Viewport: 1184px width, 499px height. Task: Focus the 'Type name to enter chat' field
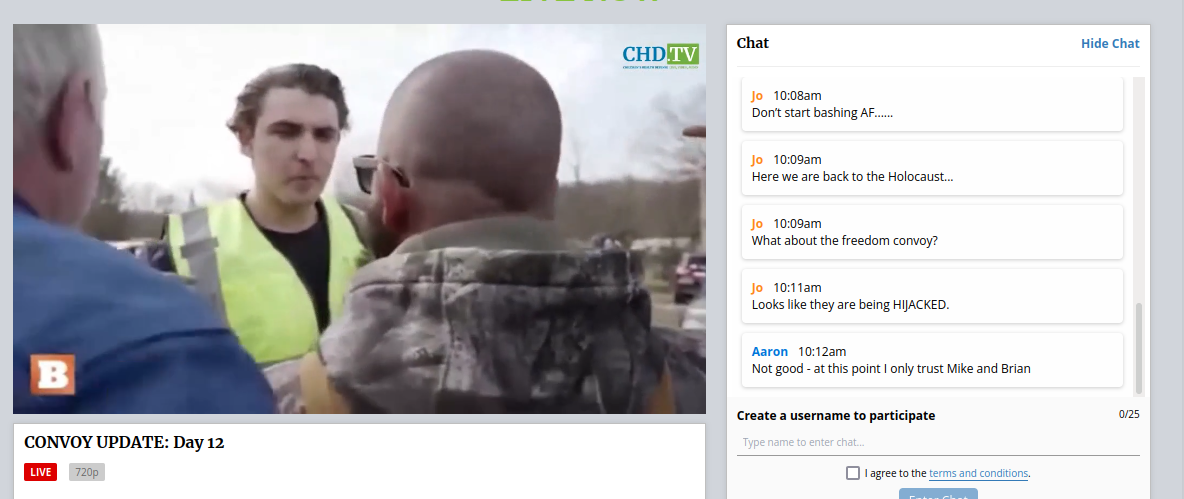click(938, 442)
